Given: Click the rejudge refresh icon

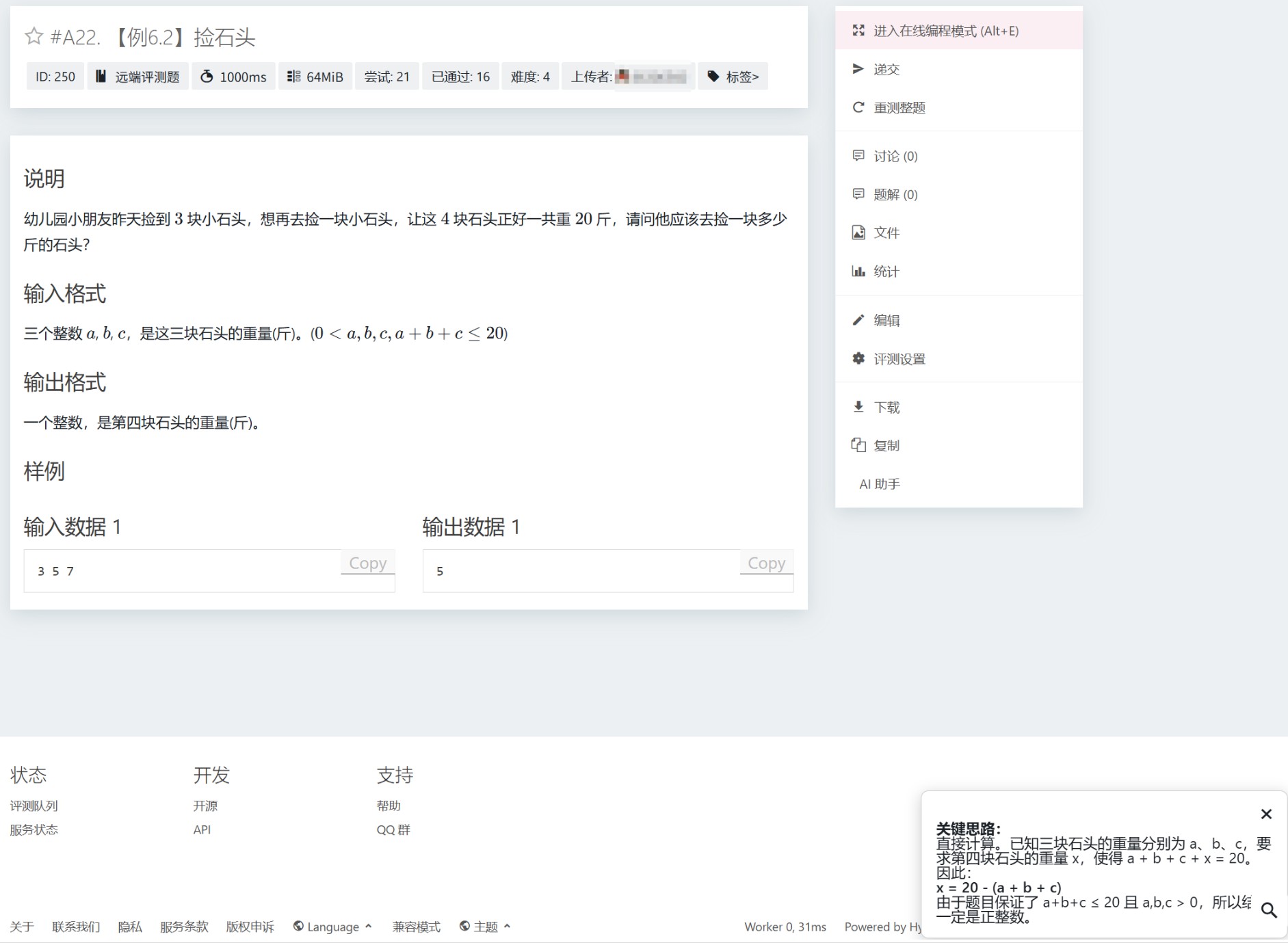Looking at the screenshot, I should click(x=858, y=107).
